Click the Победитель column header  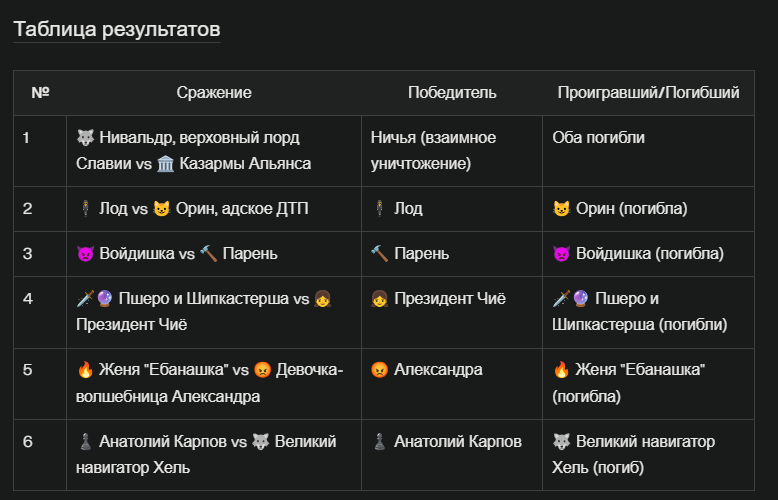(452, 93)
